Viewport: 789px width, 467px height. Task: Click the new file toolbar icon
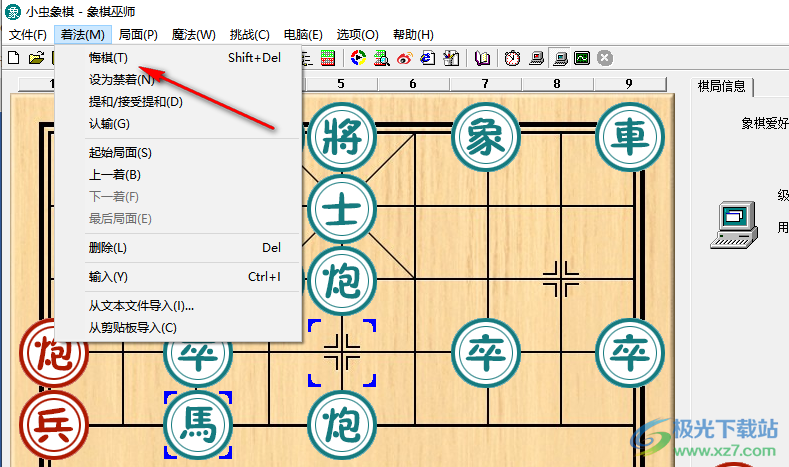[x=14, y=58]
